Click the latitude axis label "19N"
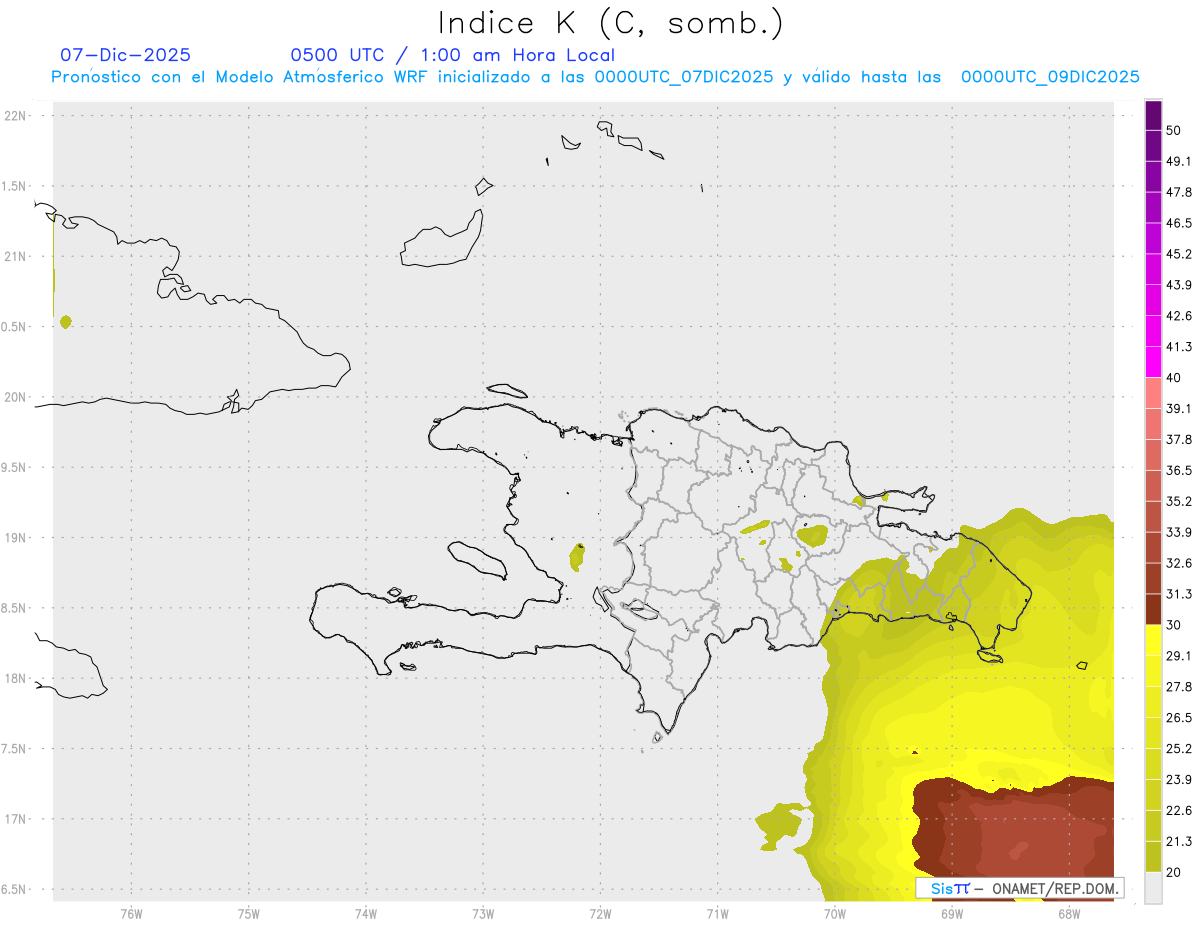Viewport: 1200px width, 927px height. [x=15, y=538]
